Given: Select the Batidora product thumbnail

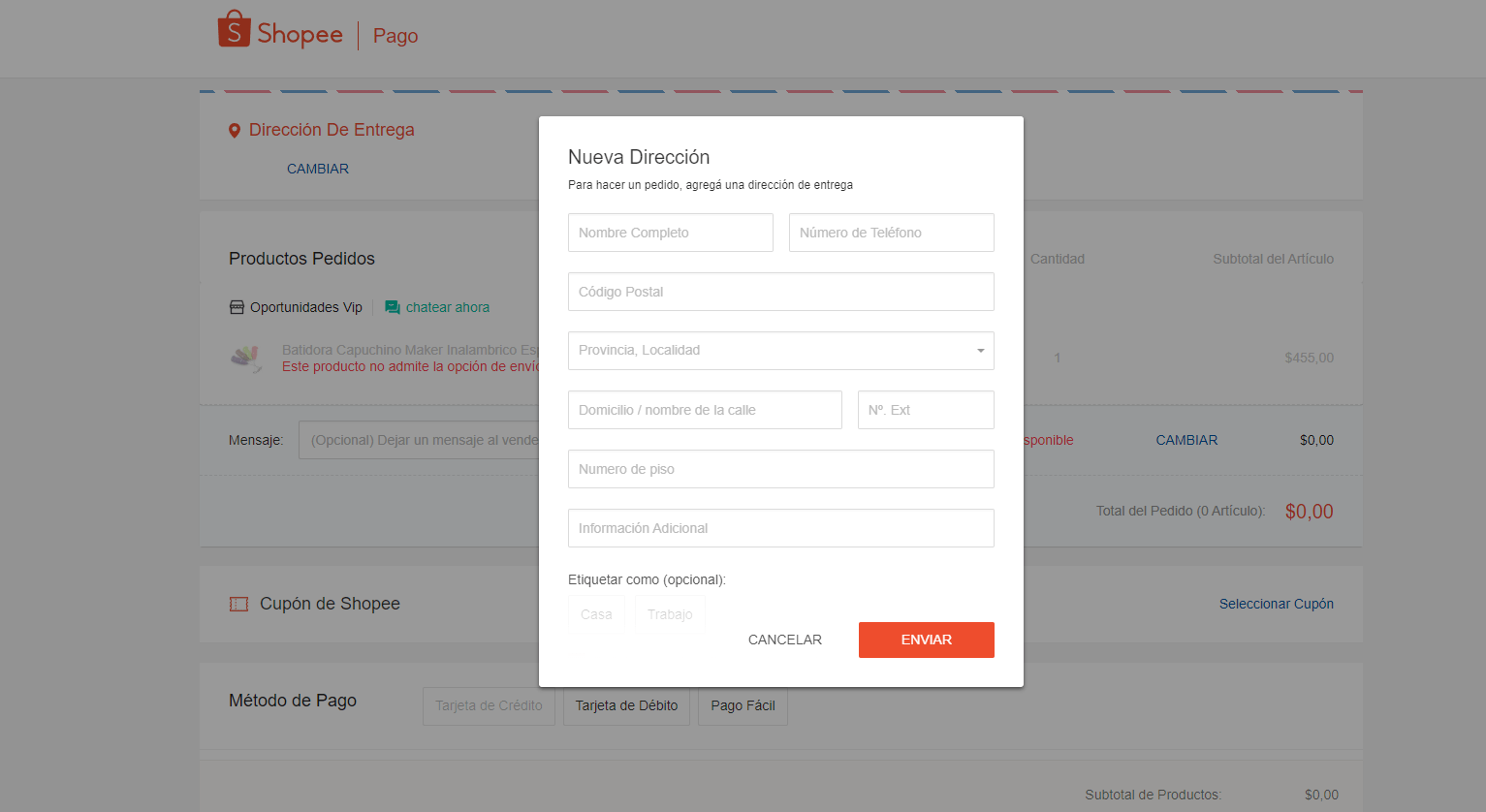Looking at the screenshot, I should pos(247,358).
